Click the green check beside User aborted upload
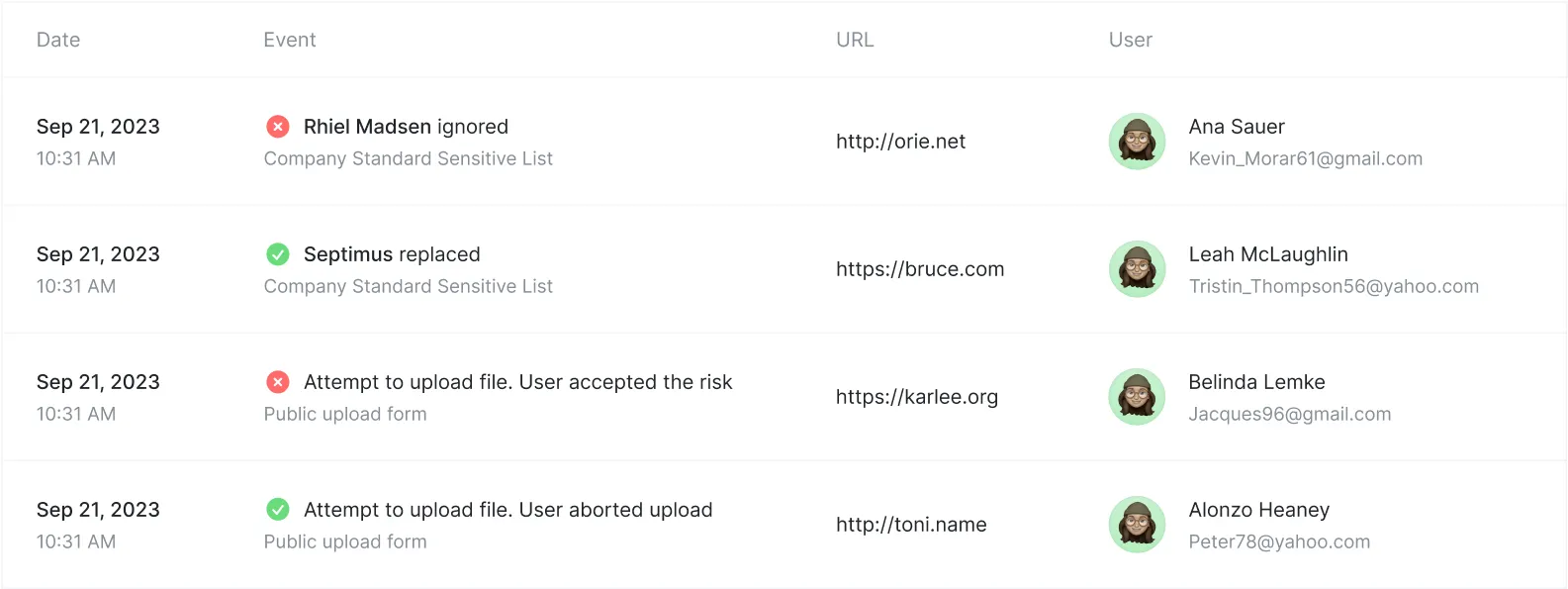The width and height of the screenshot is (1568, 589). pyautogui.click(x=278, y=510)
